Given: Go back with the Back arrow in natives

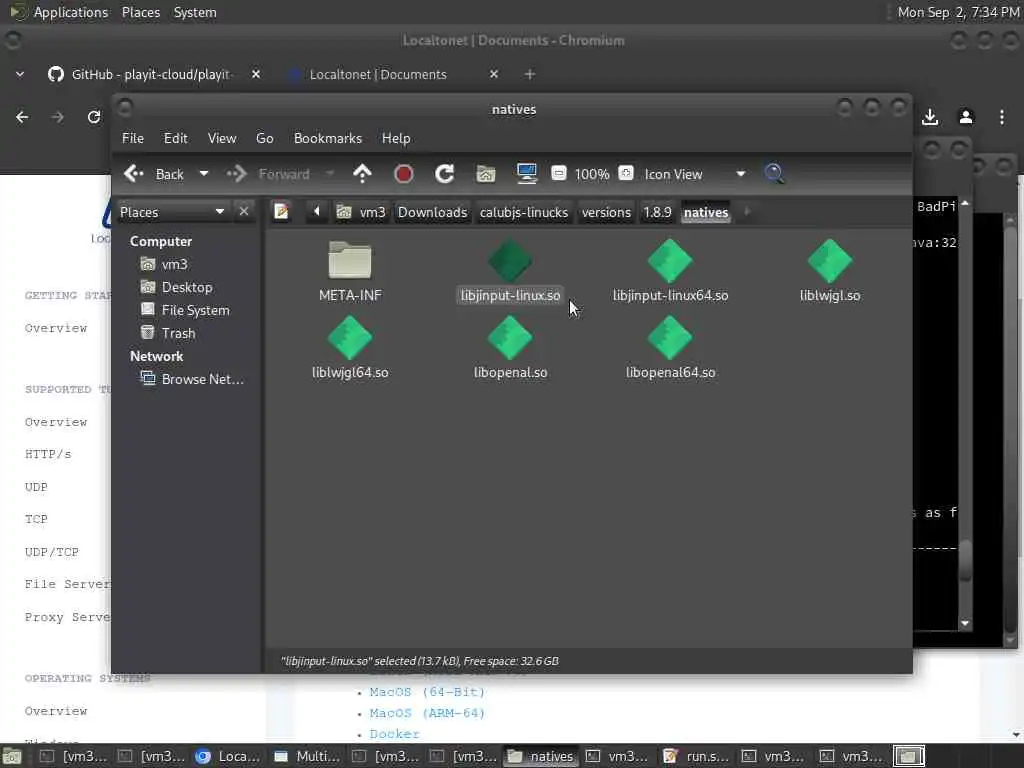Looking at the screenshot, I should (x=154, y=174).
